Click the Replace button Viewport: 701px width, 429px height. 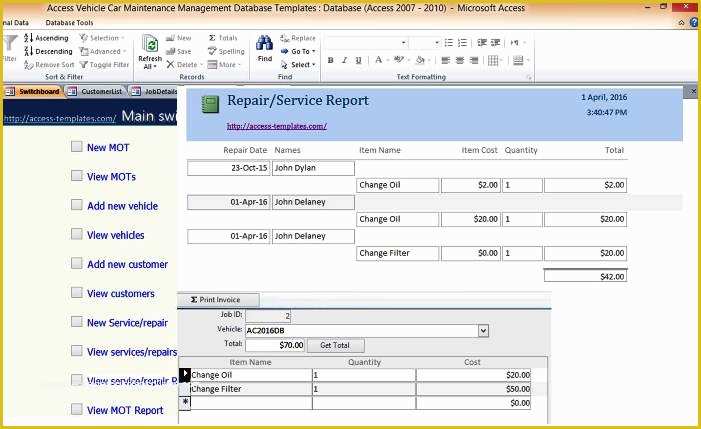[298, 38]
